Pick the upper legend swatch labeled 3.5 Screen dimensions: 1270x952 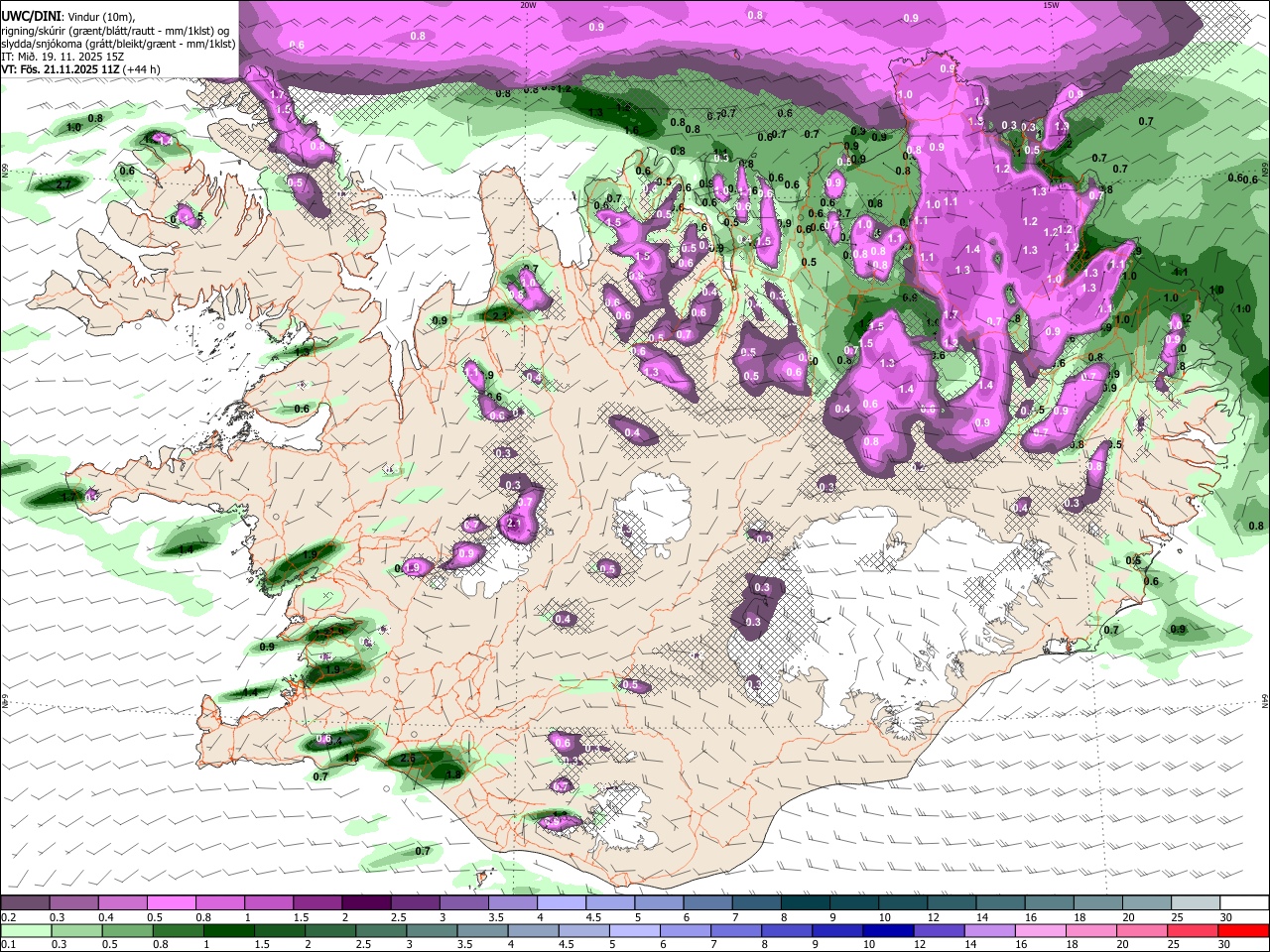coord(512,903)
